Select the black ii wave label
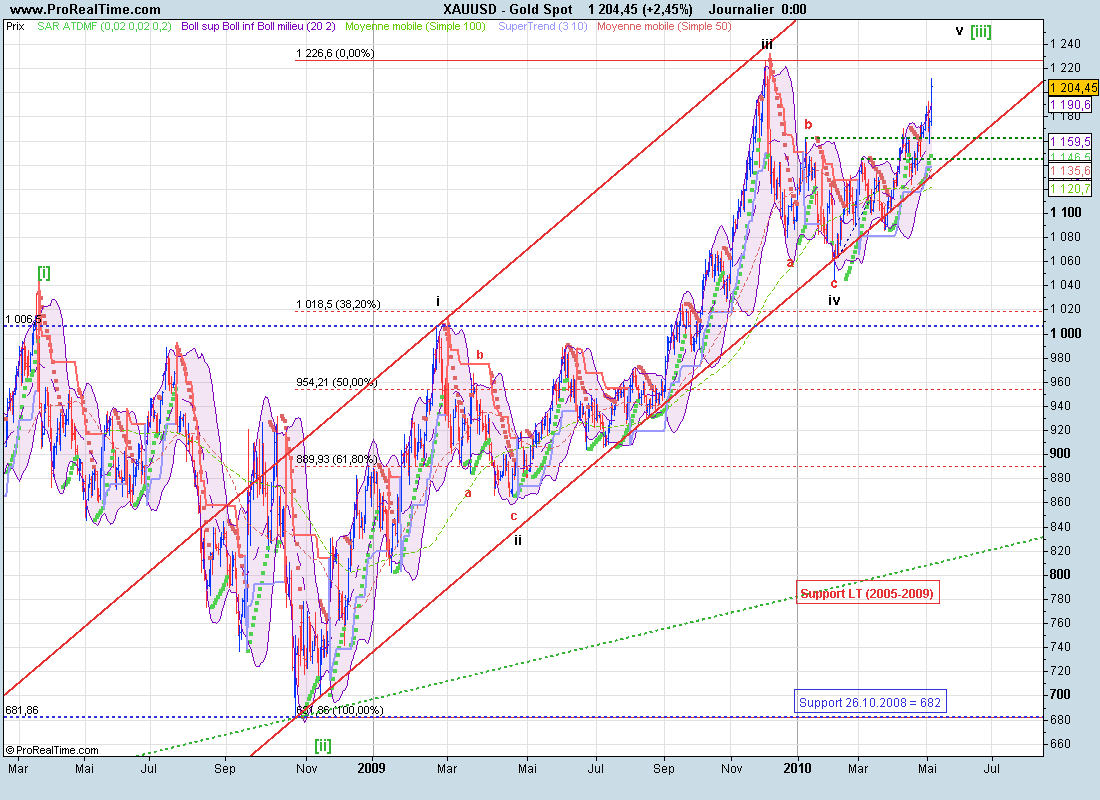The width and height of the screenshot is (1100, 800). coord(518,540)
